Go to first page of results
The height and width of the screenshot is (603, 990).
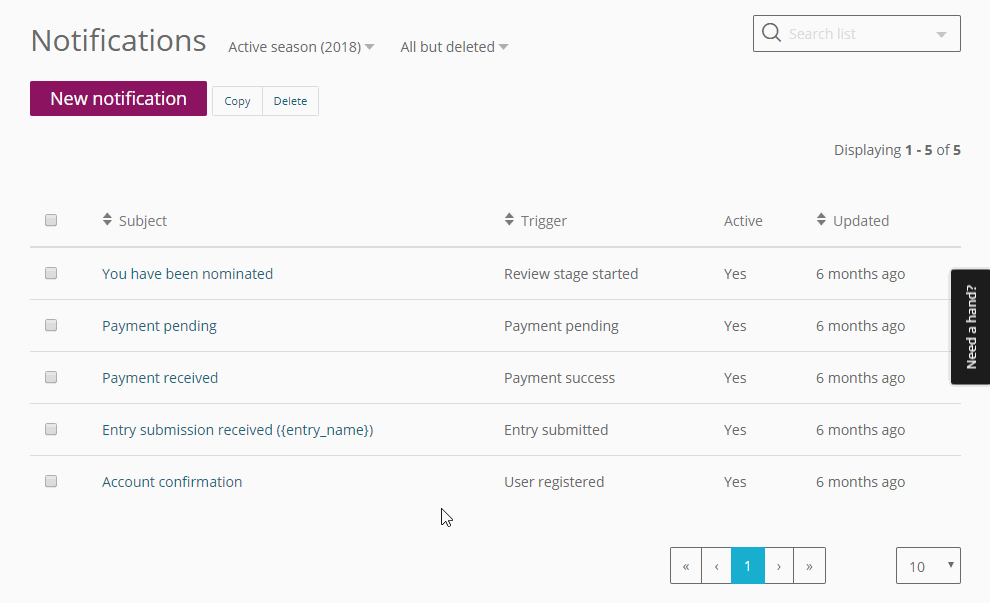686,566
